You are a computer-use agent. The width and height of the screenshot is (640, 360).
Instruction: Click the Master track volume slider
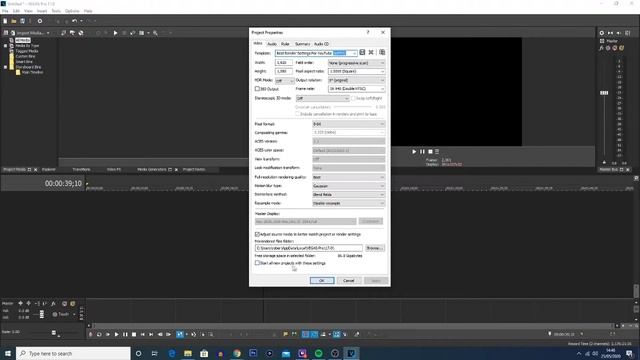coord(42,313)
